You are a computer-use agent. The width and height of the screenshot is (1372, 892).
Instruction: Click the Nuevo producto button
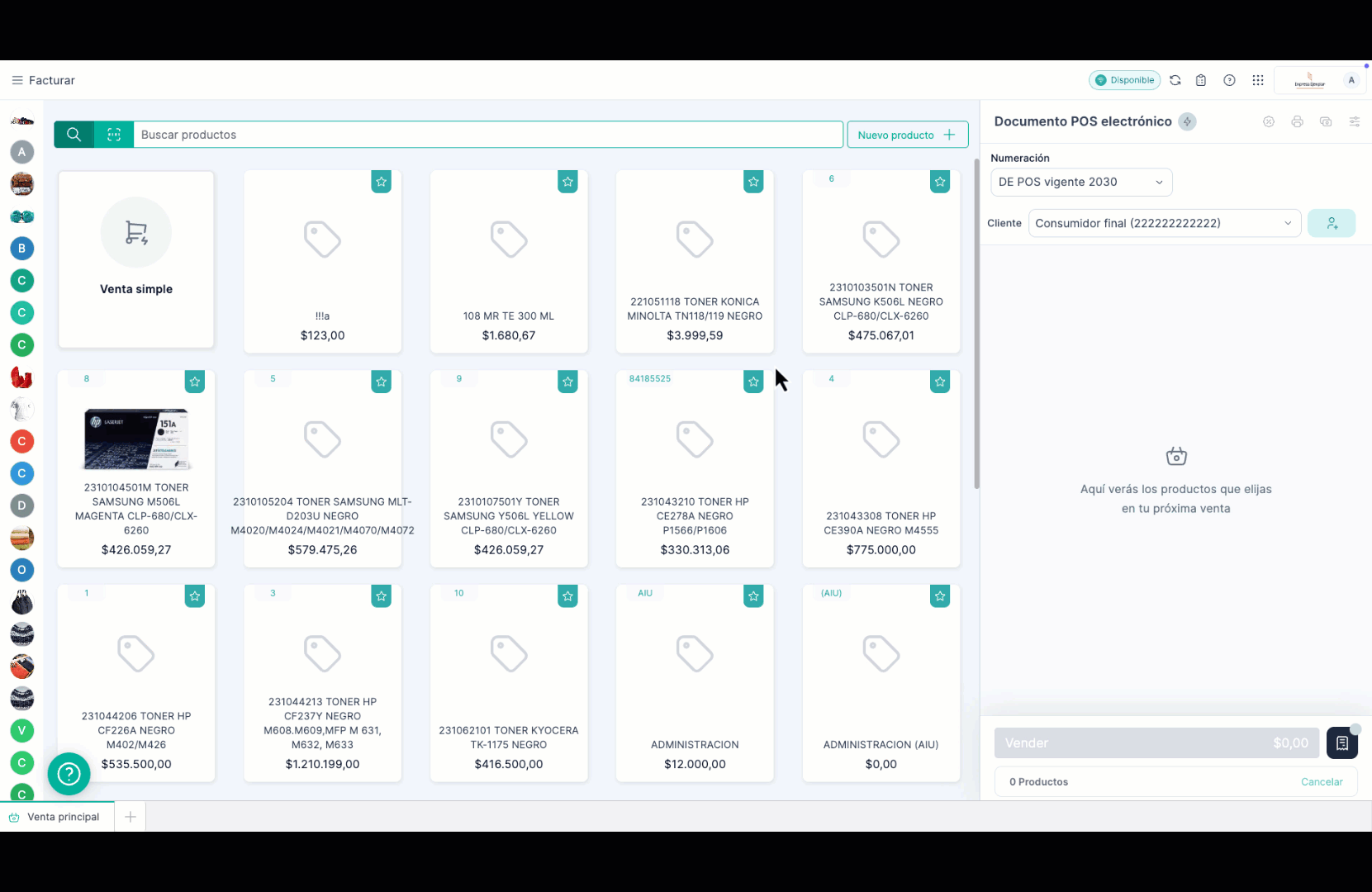(906, 135)
